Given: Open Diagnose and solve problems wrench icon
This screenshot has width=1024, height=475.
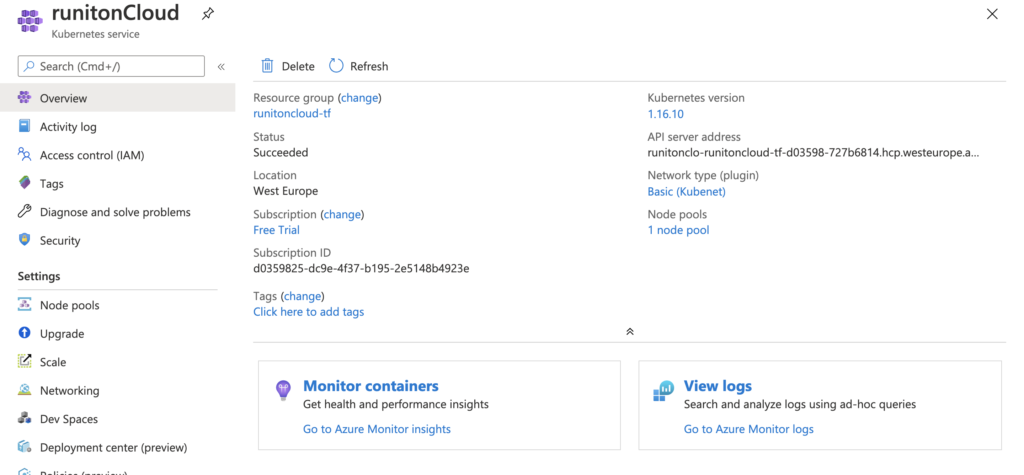Looking at the screenshot, I should pyautogui.click(x=25, y=212).
